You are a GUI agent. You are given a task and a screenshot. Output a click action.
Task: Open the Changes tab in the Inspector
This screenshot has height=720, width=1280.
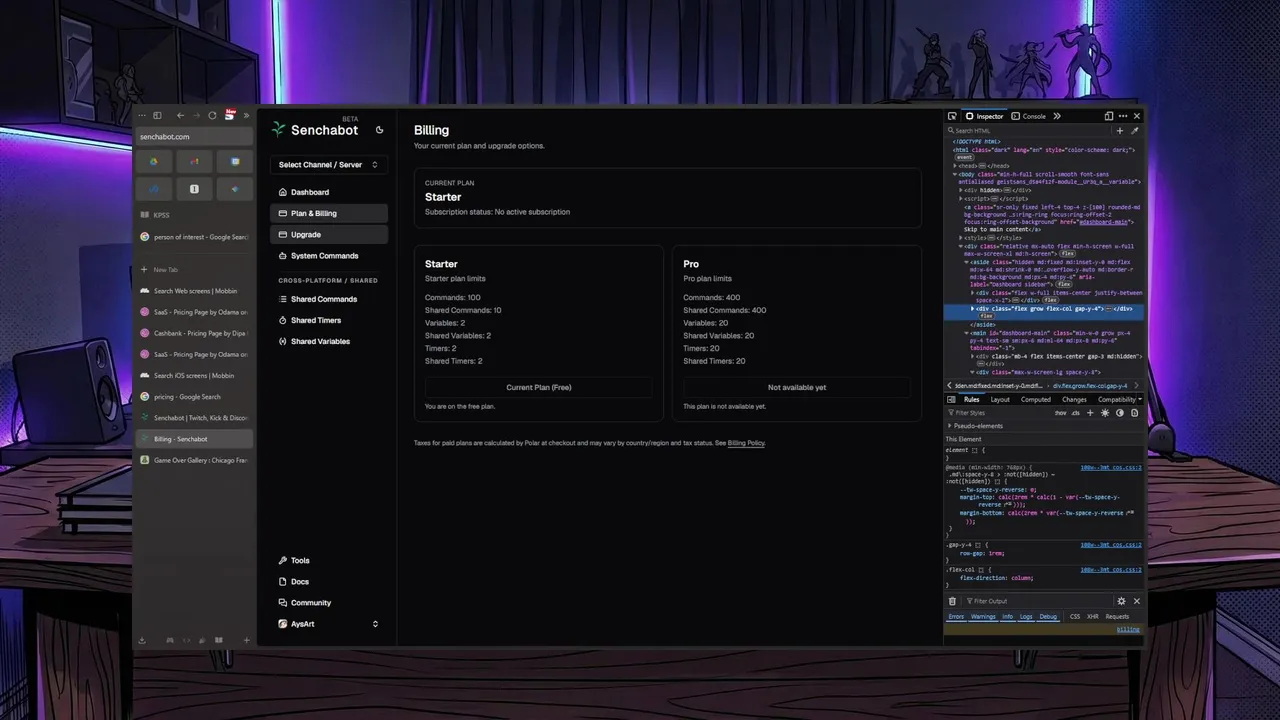[1074, 400]
